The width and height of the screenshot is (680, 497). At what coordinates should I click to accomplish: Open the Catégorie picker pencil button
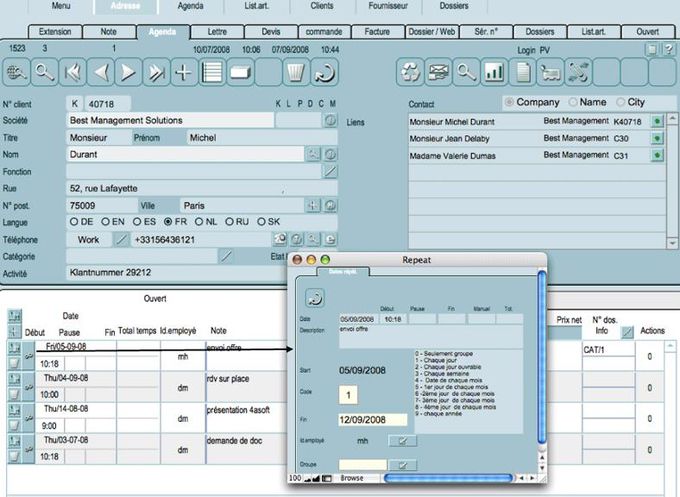[226, 256]
